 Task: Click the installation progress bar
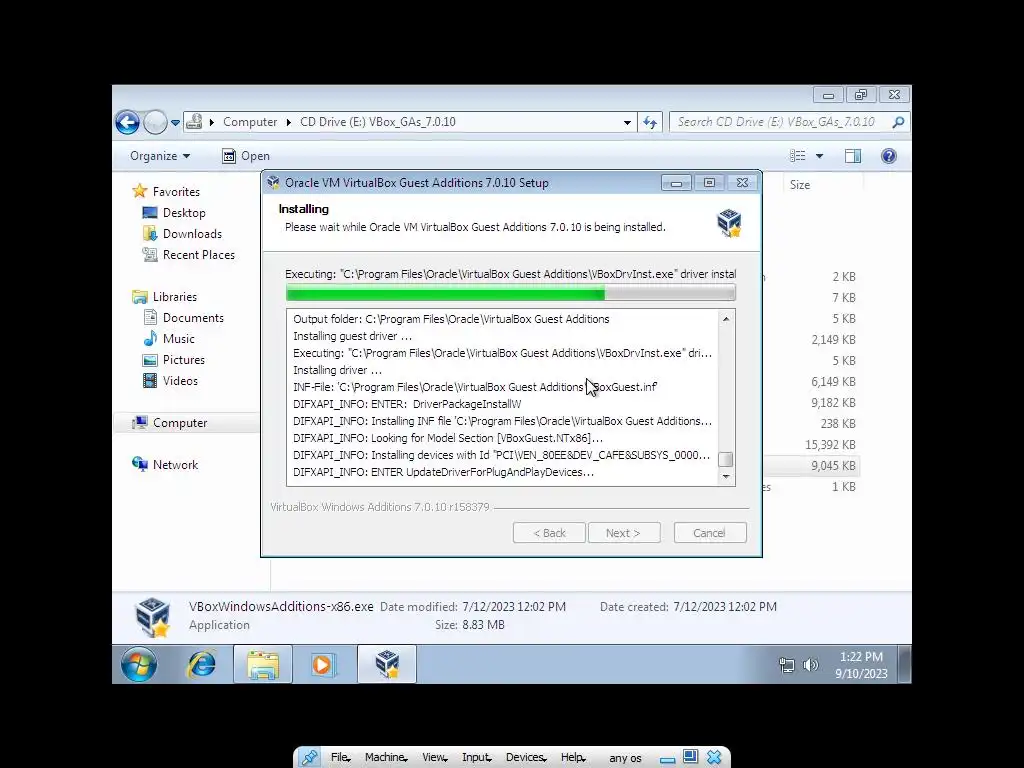511,293
